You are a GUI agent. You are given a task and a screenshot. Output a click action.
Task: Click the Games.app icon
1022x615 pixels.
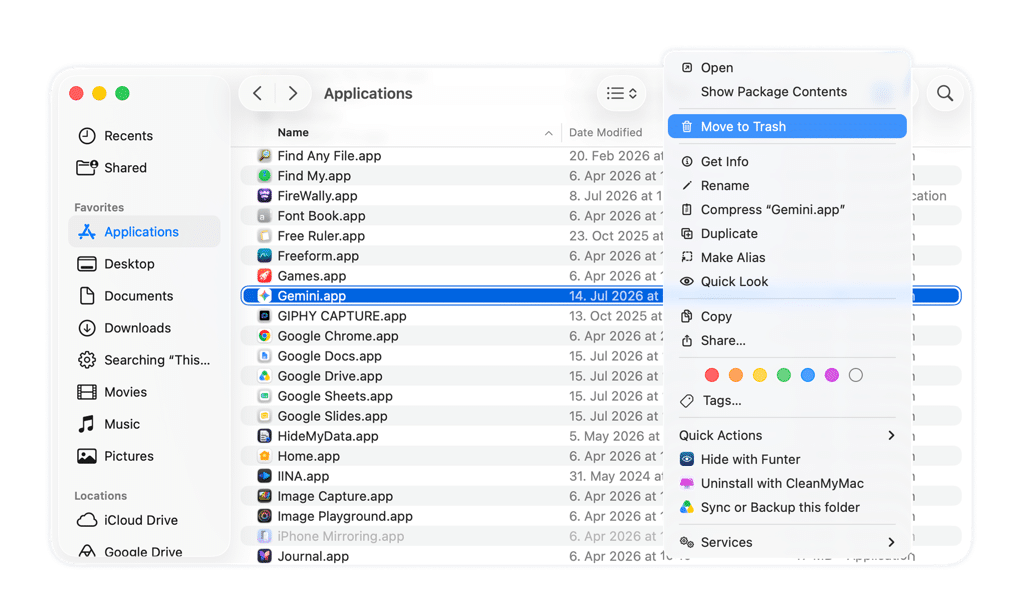pos(264,276)
